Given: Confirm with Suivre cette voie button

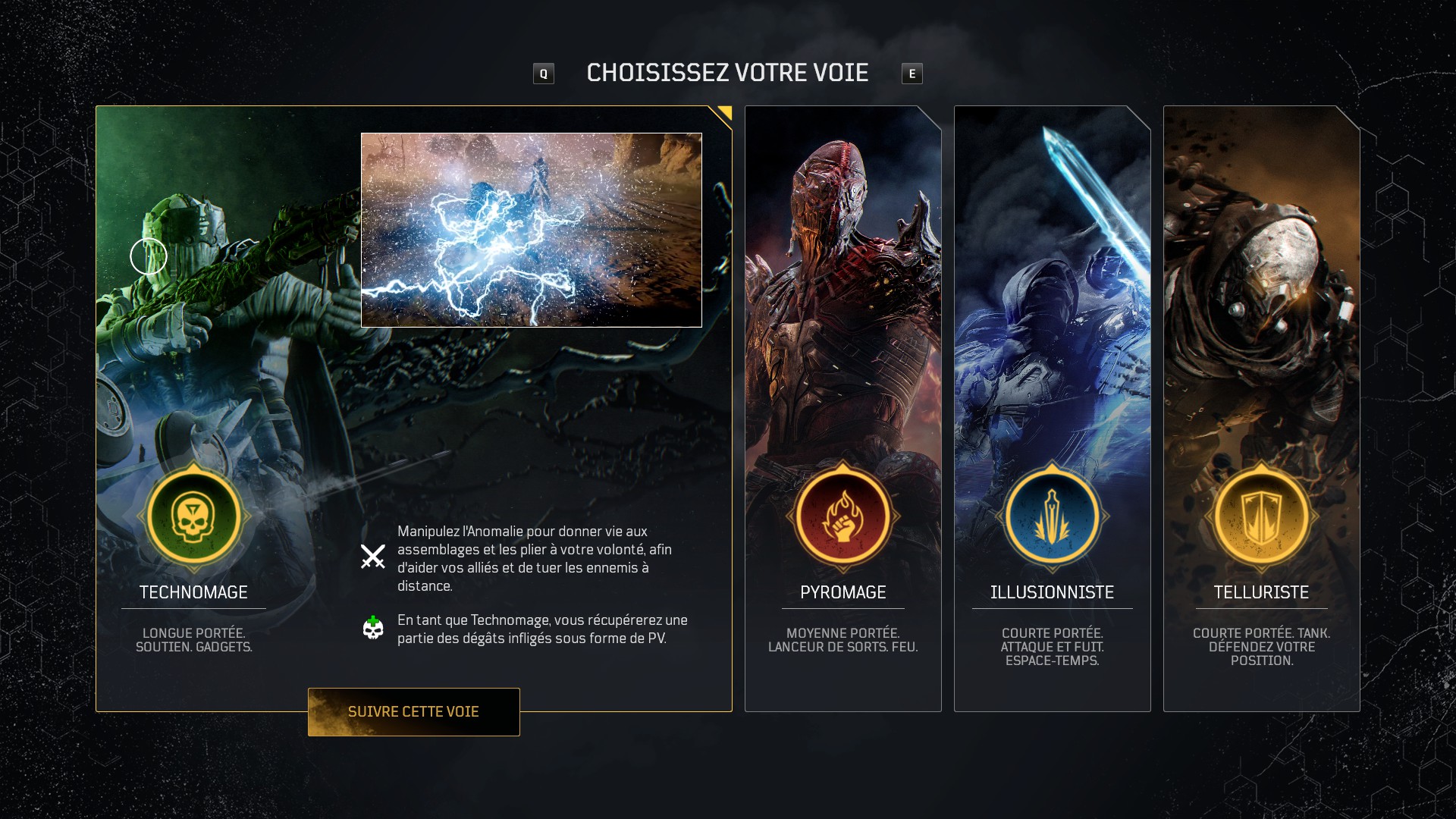Looking at the screenshot, I should point(413,711).
